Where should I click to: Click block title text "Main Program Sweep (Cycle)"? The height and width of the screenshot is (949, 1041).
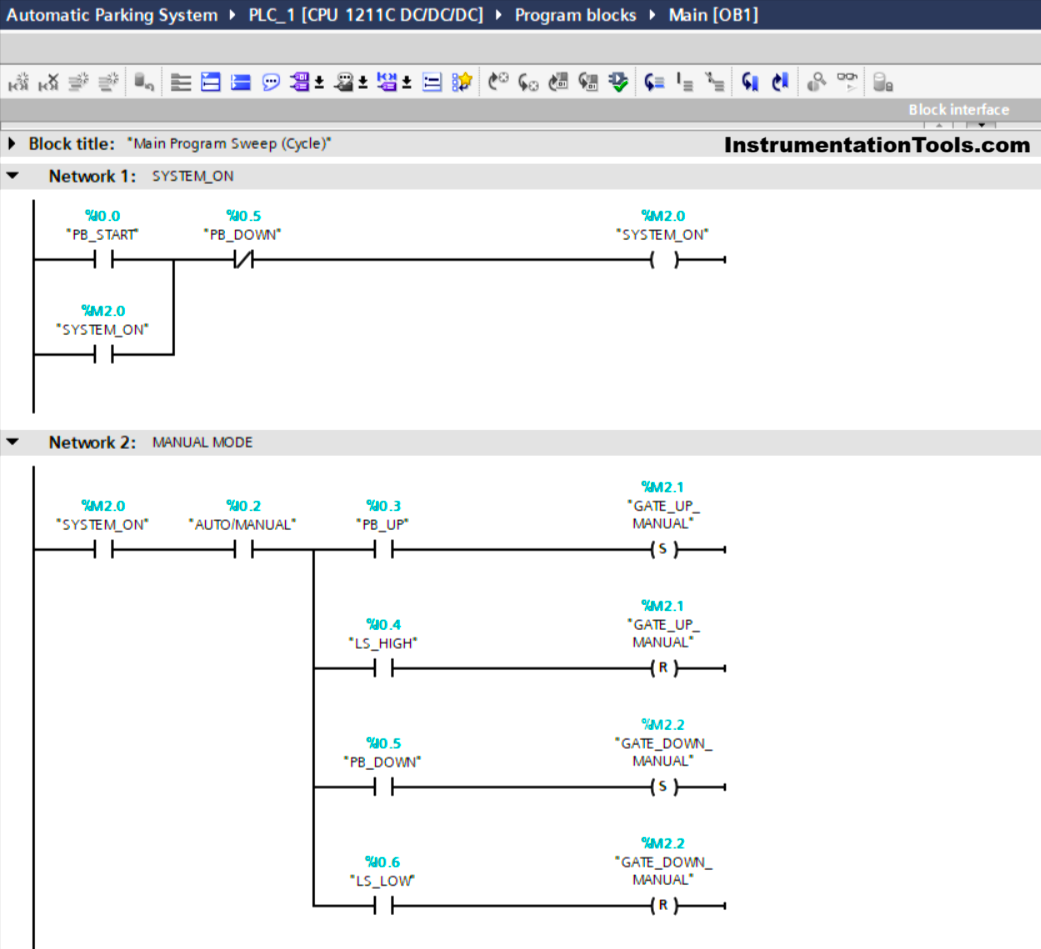229,143
